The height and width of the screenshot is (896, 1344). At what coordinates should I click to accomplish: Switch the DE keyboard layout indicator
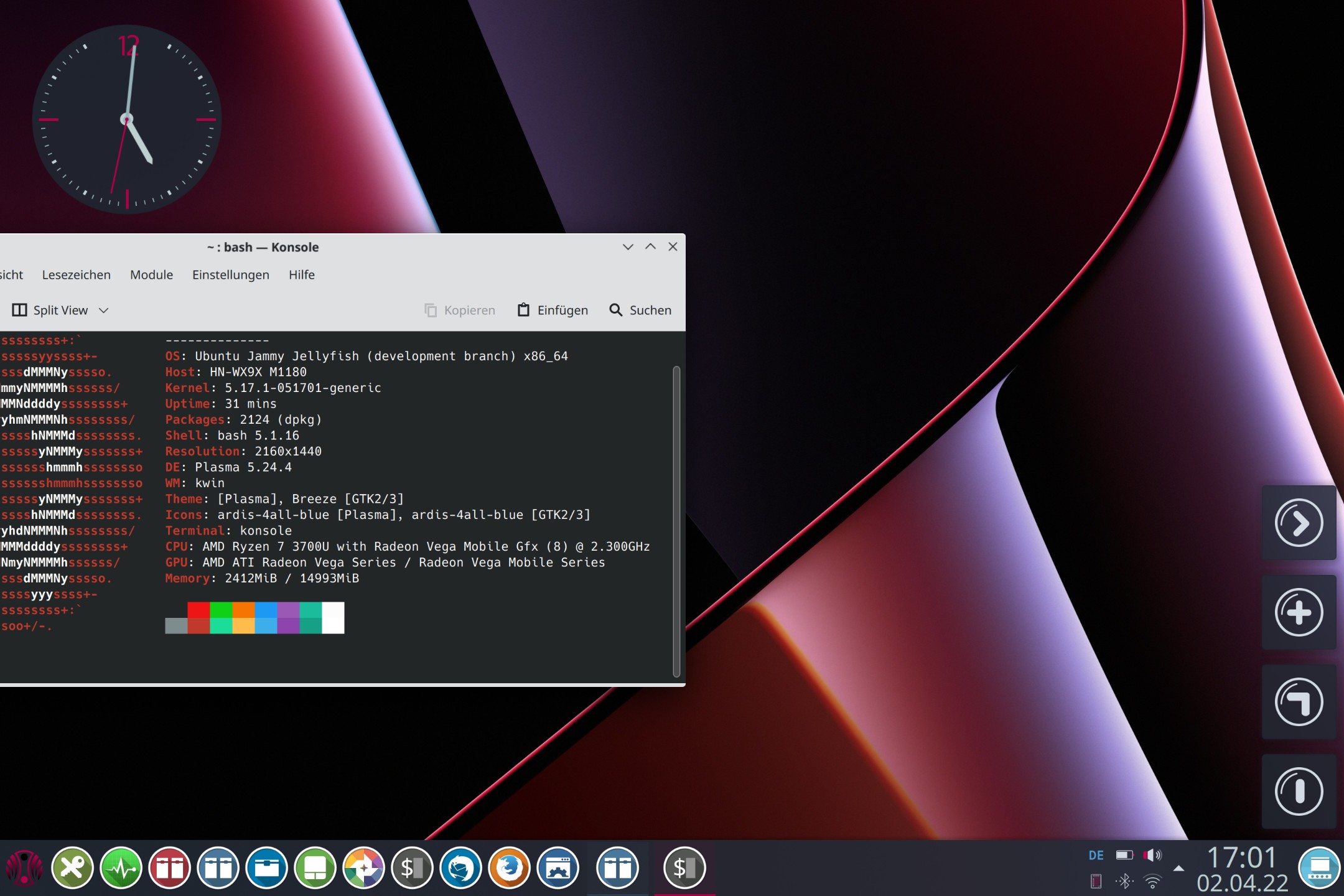1098,854
